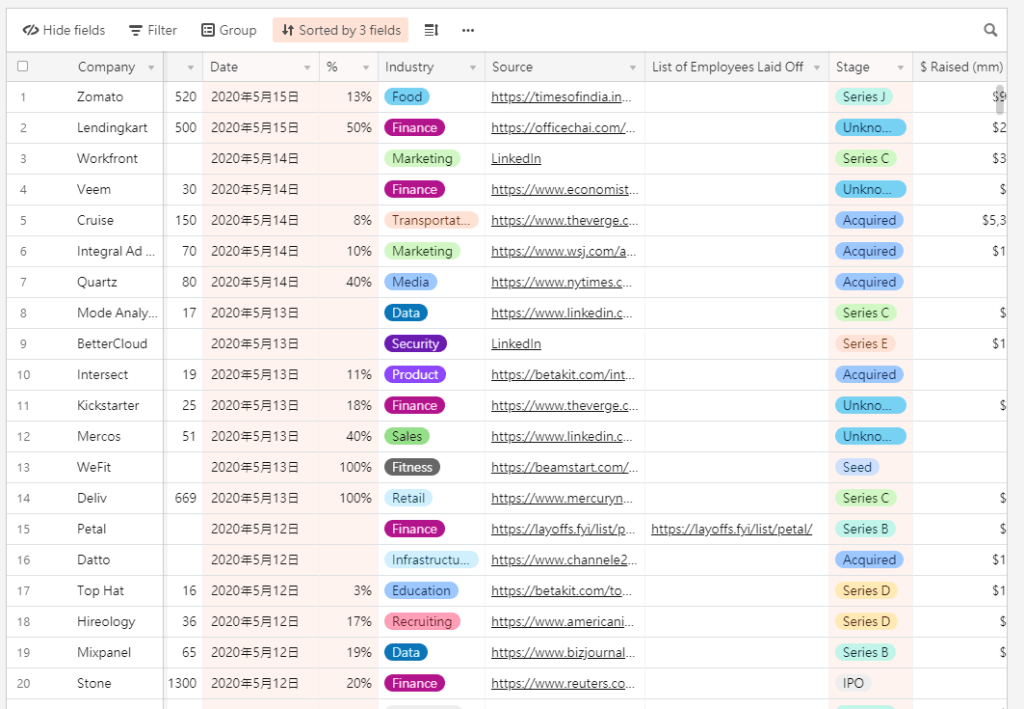Open economist link for Veem
Viewport: 1024px width, 709px height.
click(x=564, y=189)
